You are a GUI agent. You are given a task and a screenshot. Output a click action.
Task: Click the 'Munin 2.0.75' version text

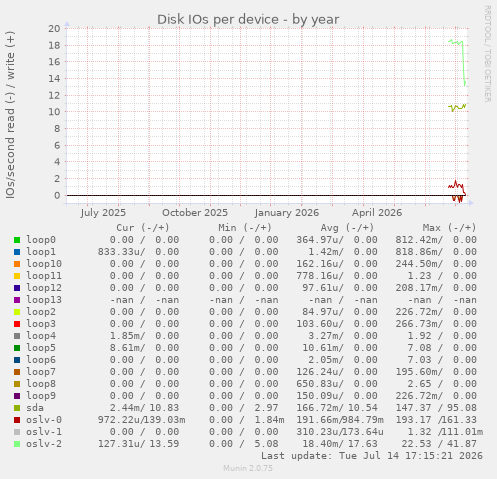coord(248,468)
